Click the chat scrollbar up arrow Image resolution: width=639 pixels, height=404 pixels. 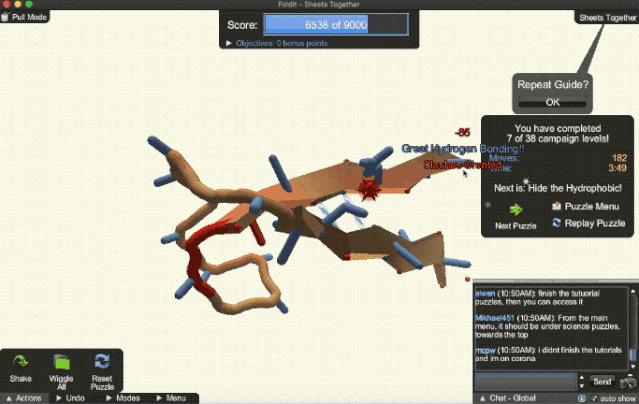(632, 291)
